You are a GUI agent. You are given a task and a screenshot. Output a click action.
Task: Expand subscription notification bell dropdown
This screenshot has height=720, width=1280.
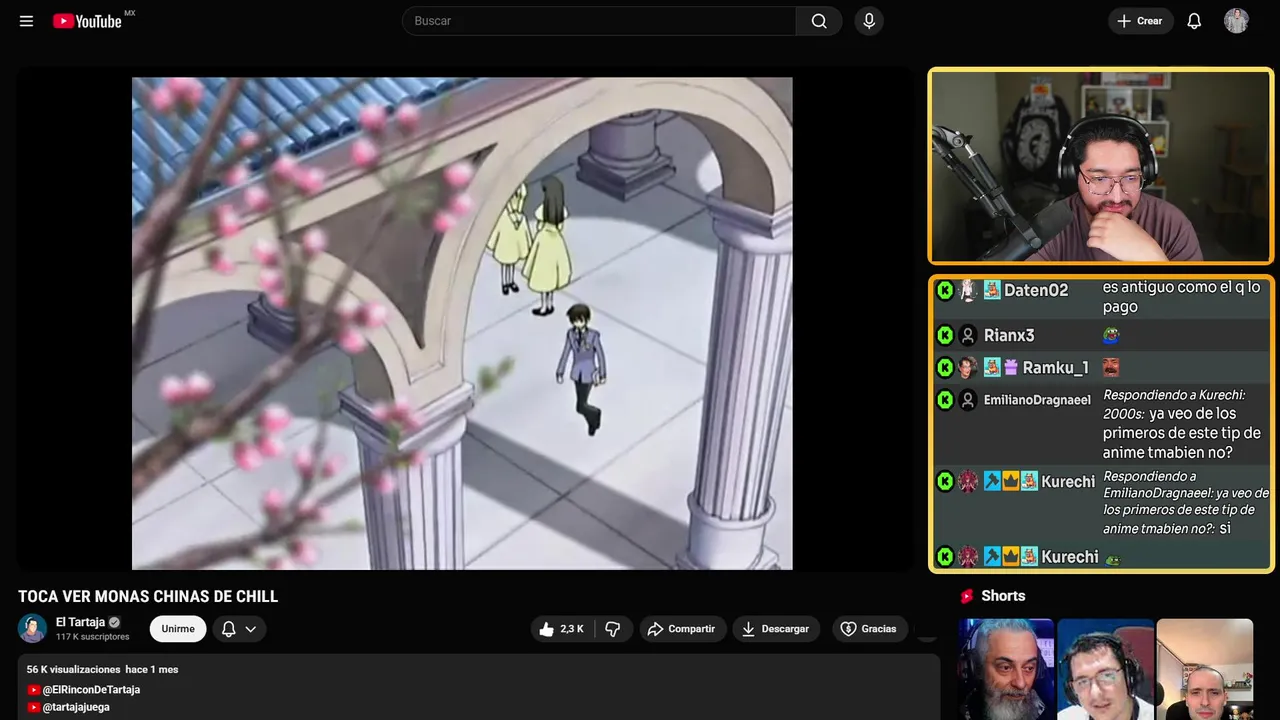pyautogui.click(x=239, y=629)
